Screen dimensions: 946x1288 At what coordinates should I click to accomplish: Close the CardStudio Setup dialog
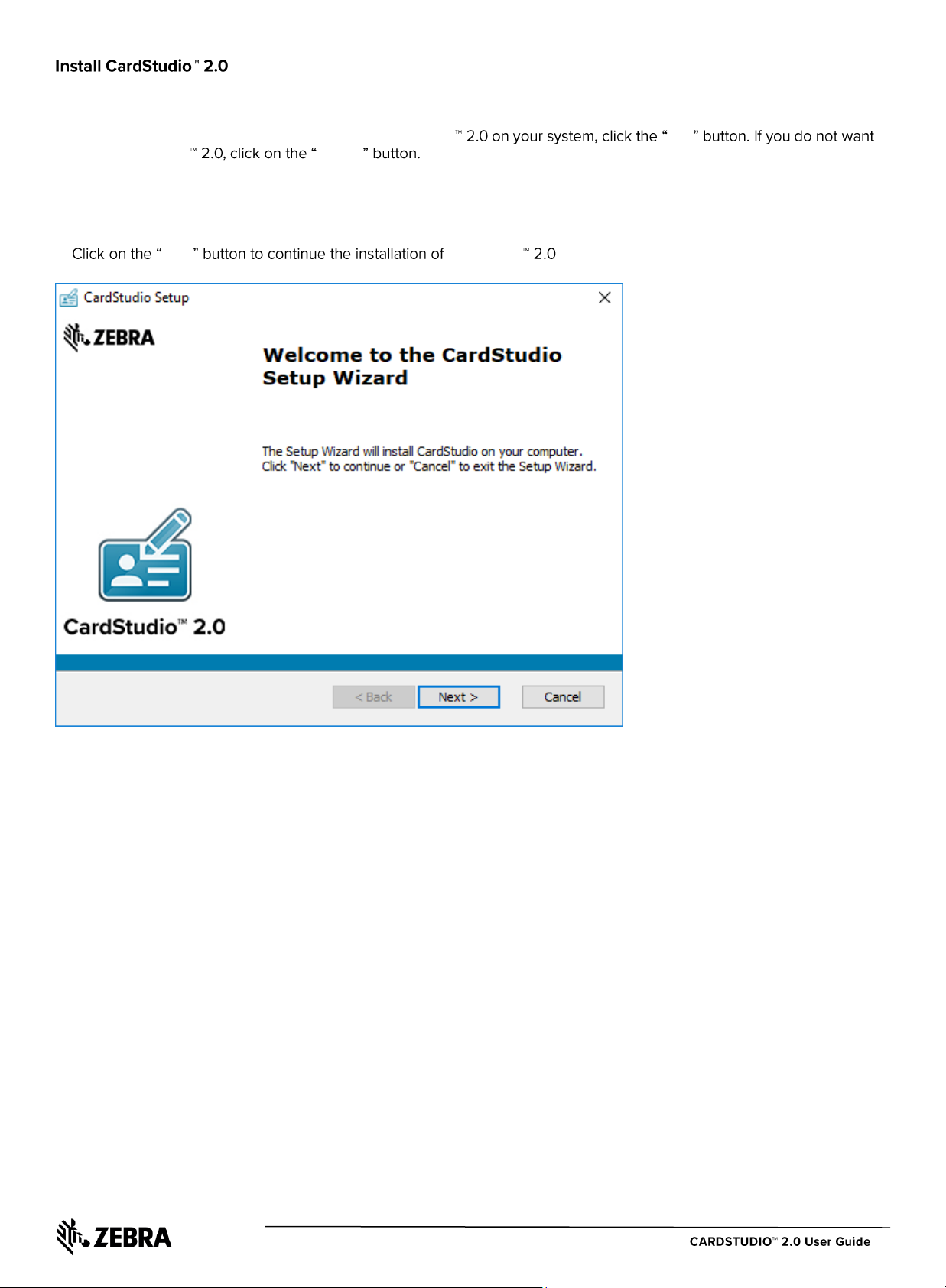(x=604, y=297)
